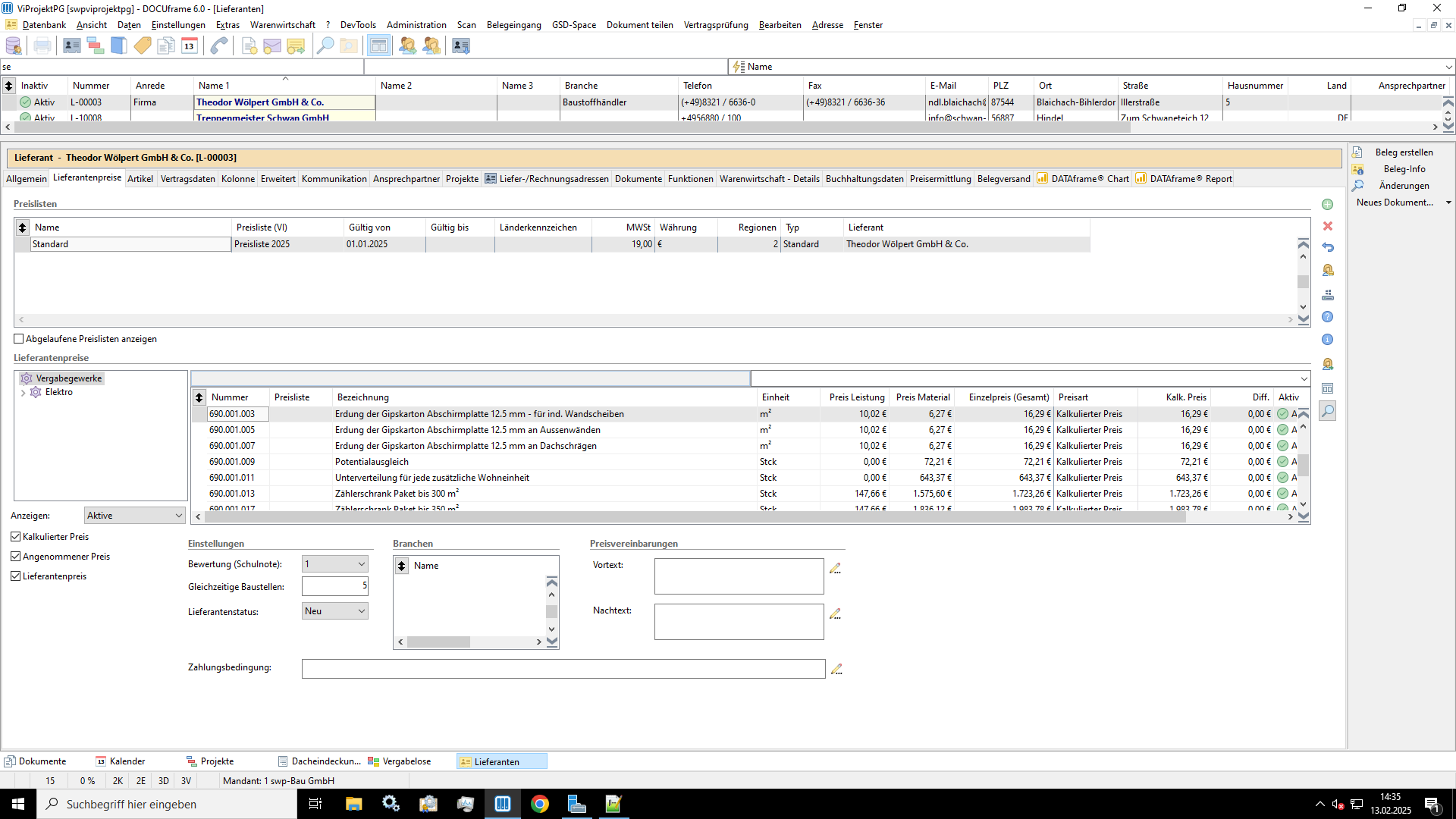
Task: Click Beleg erstellen button
Action: point(1404,152)
